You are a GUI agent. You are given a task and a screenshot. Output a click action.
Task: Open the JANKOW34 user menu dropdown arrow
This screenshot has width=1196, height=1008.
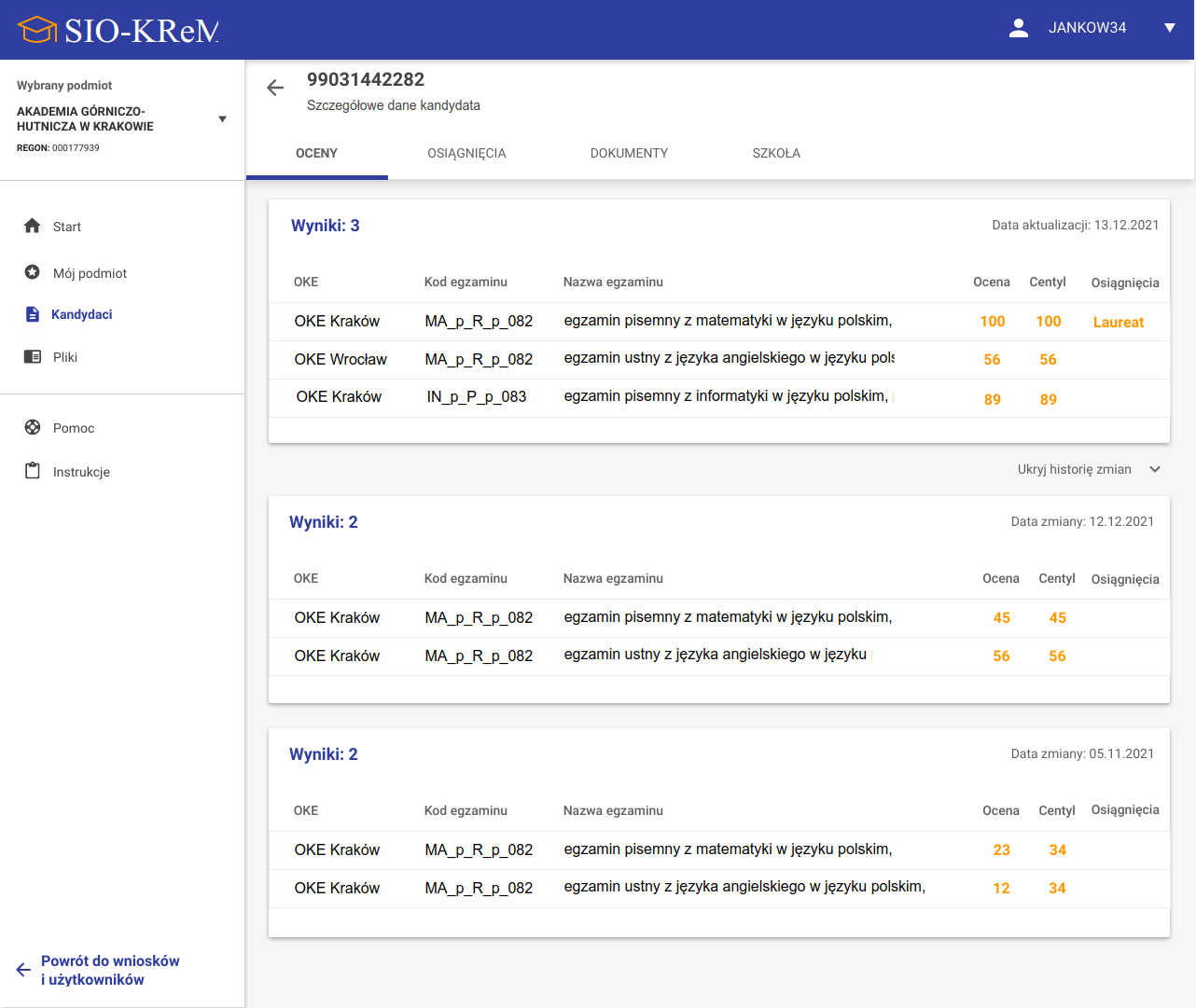(1169, 28)
